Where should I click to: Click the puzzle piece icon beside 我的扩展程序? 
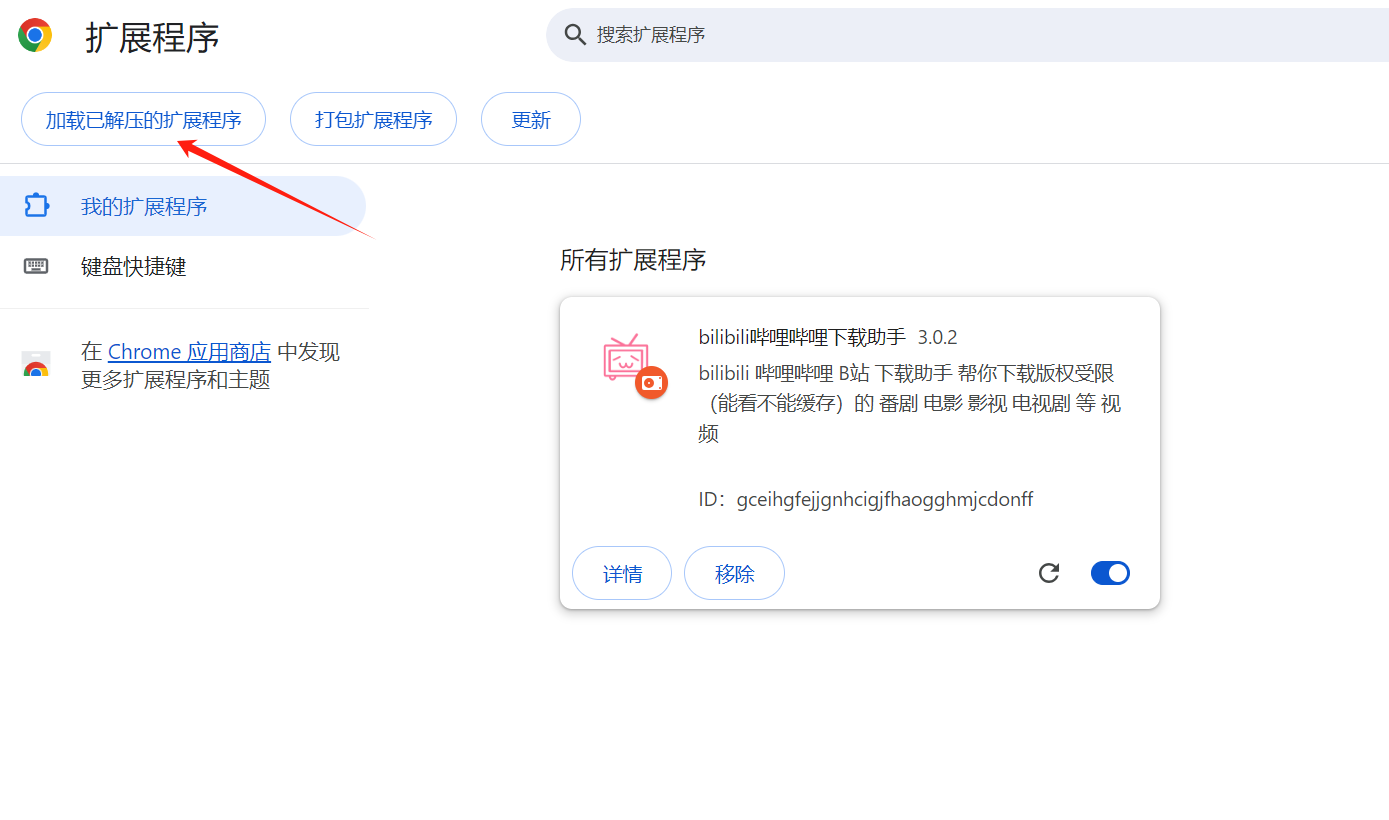pyautogui.click(x=36, y=206)
